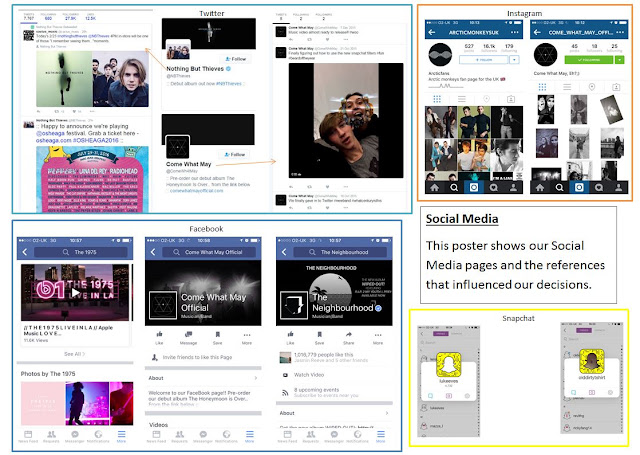Tap back arrow on ARCTICMONKEYSUK Instagram

(432, 32)
